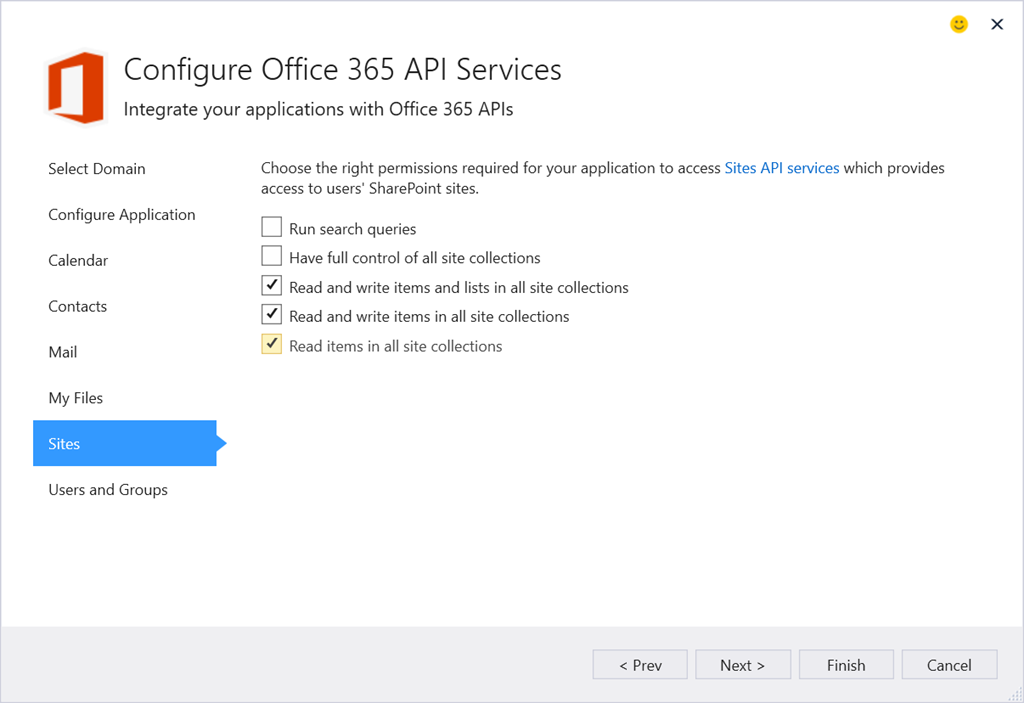The width and height of the screenshot is (1024, 703).
Task: Open Users and Groups page
Action: coord(108,489)
